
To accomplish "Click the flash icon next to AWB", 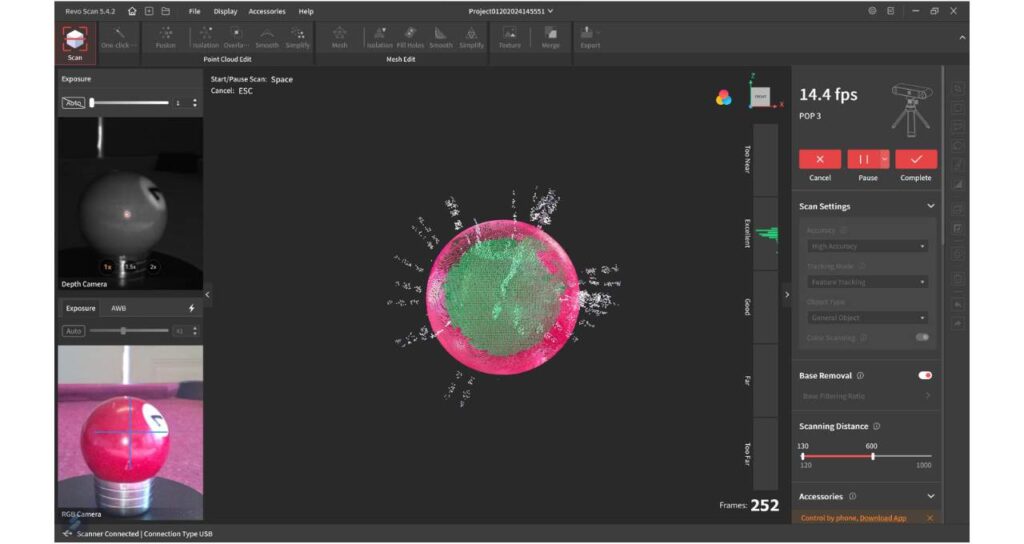I will [x=191, y=308].
